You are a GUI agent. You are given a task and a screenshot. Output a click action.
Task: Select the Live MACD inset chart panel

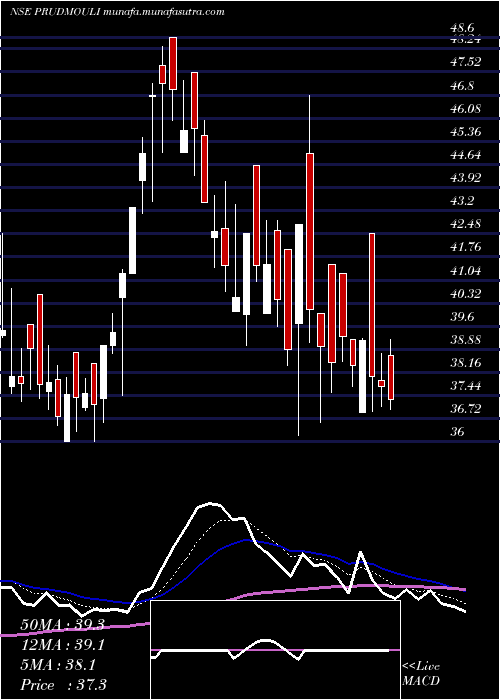(275, 650)
